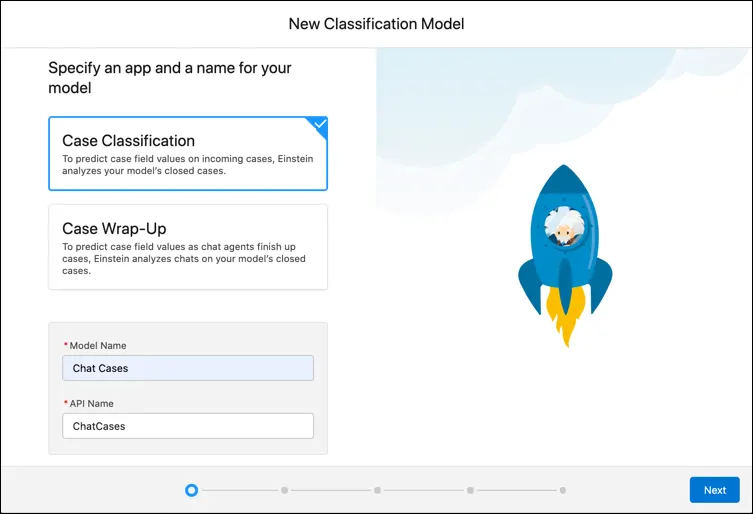
Task: Click the 'API Name' field label
Action: (x=91, y=404)
